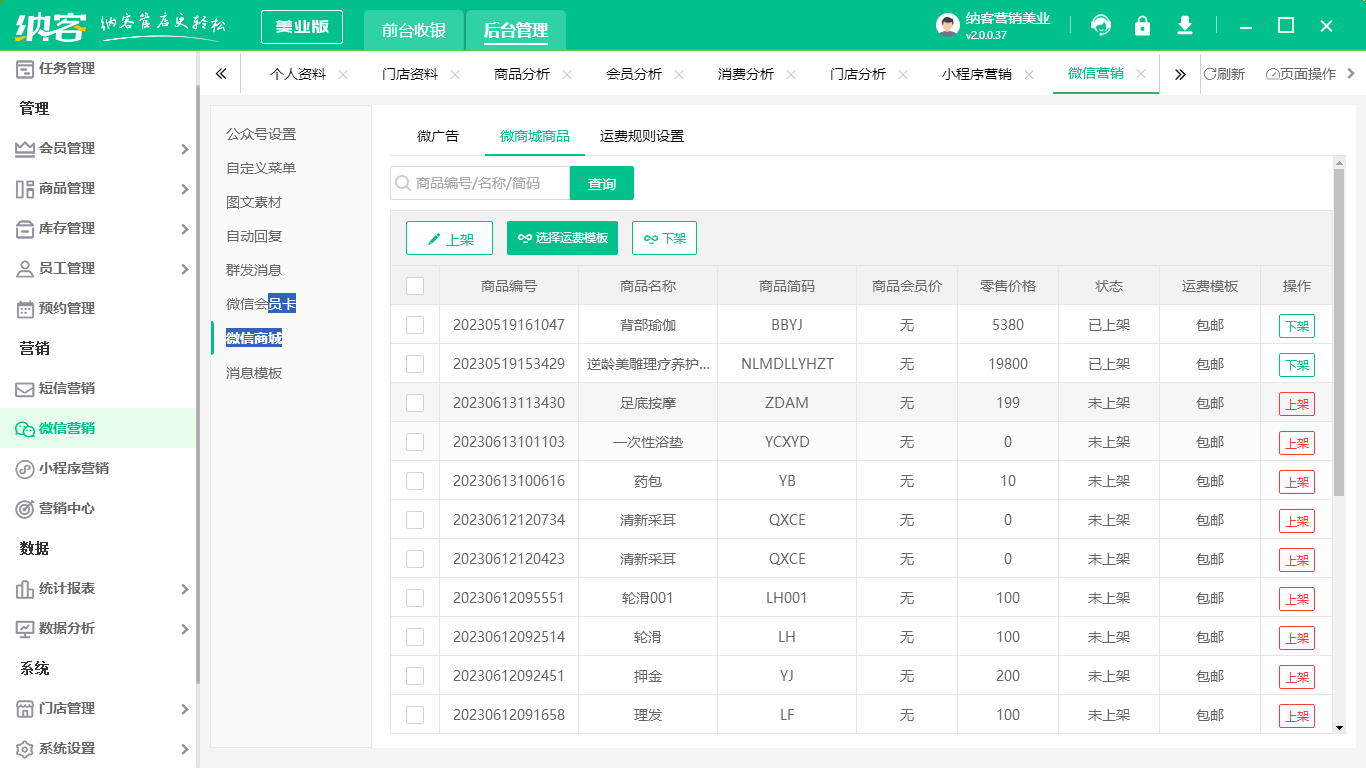Screen dimensions: 1366x768
Task: Open 营销中心 in the sidebar
Action: click(66, 508)
